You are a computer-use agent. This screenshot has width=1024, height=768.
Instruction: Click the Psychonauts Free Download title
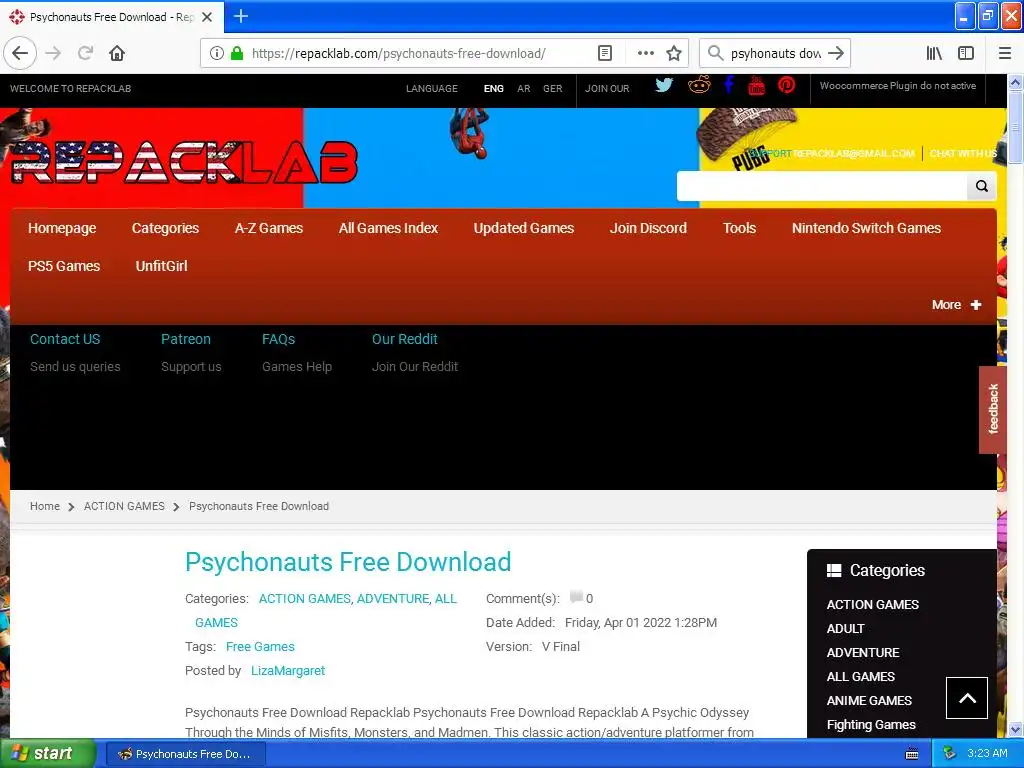pyautogui.click(x=348, y=562)
